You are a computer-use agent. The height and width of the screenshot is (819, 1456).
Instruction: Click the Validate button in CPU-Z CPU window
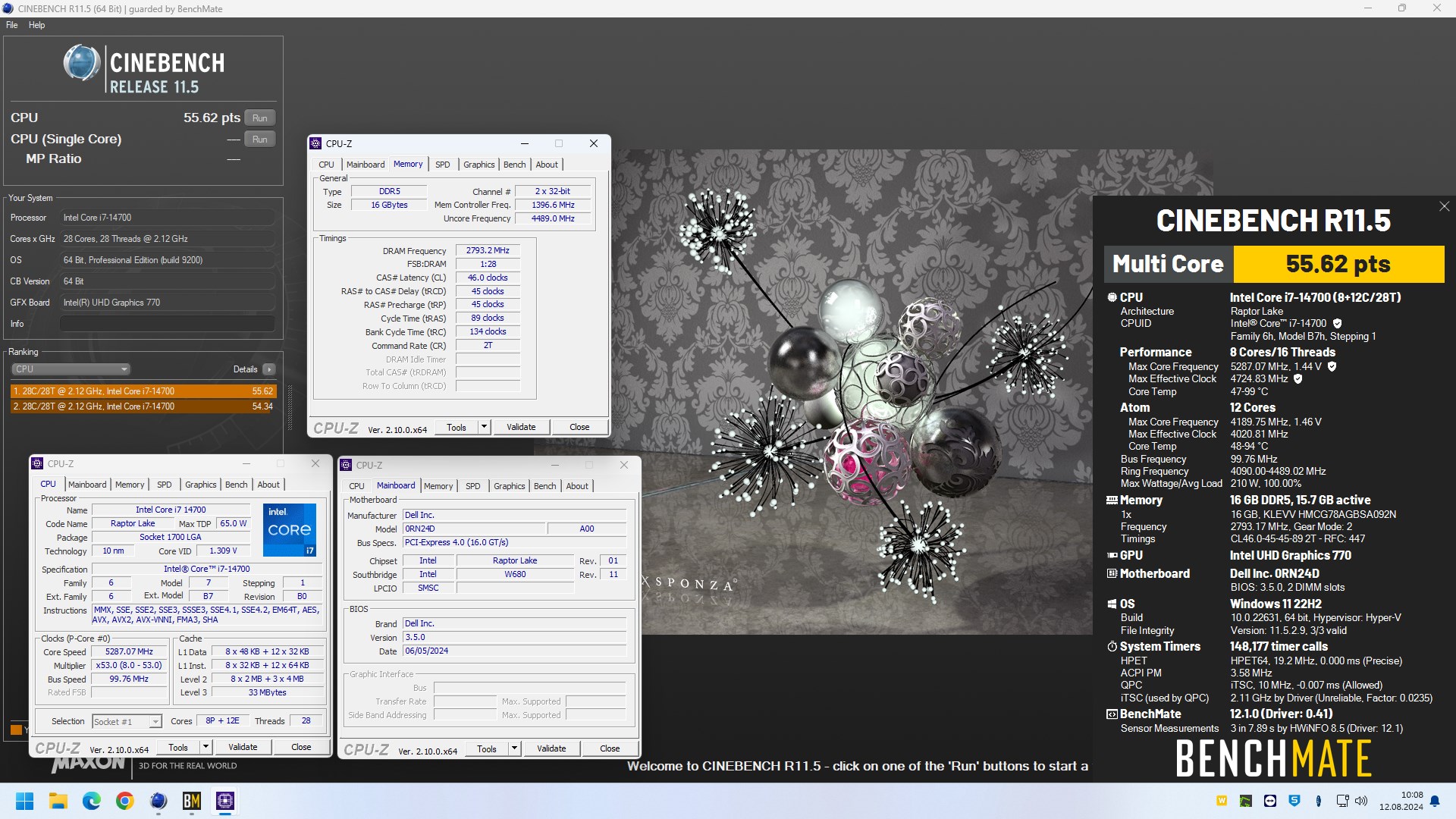click(243, 747)
